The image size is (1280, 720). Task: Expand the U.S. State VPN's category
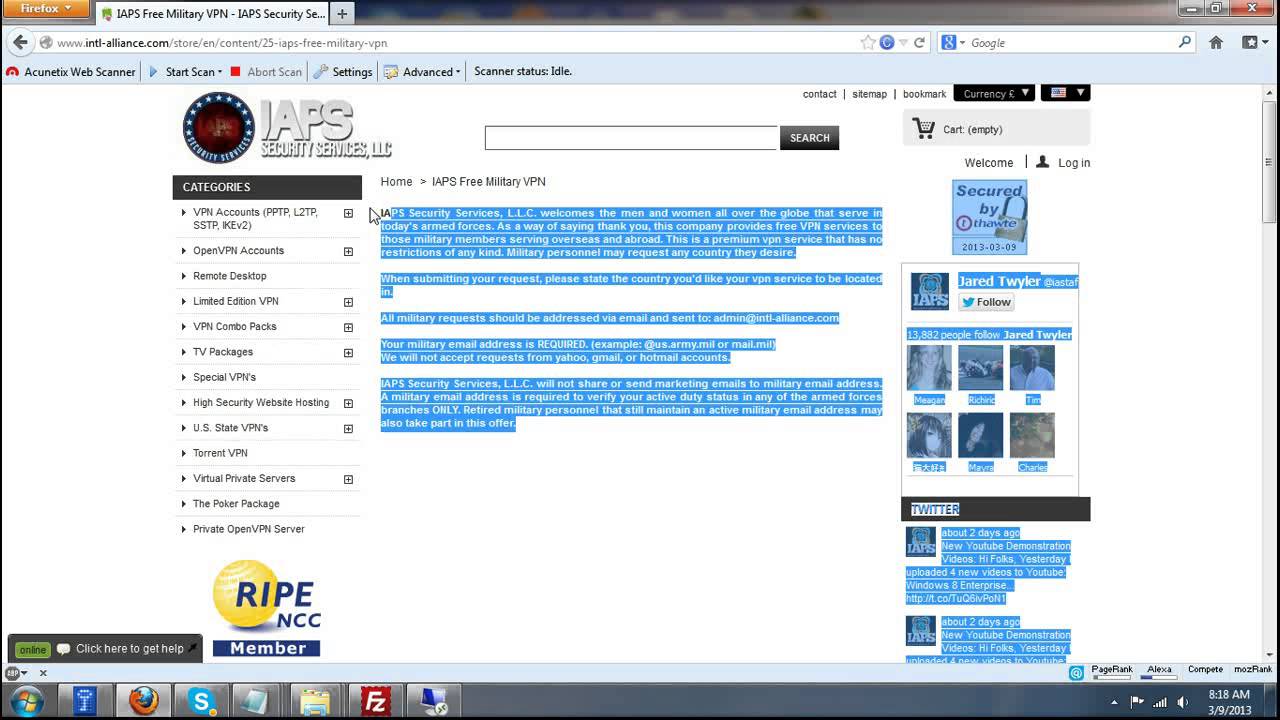pos(348,428)
